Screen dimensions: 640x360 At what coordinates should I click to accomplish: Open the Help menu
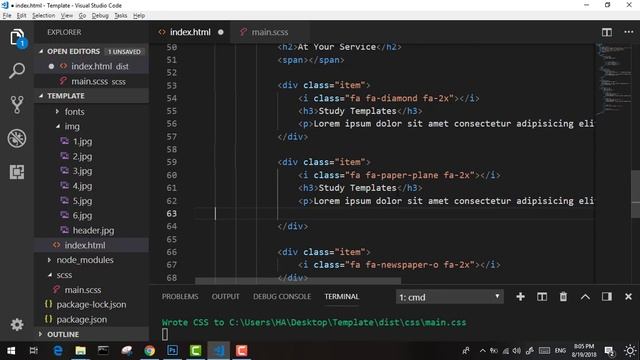(x=139, y=16)
